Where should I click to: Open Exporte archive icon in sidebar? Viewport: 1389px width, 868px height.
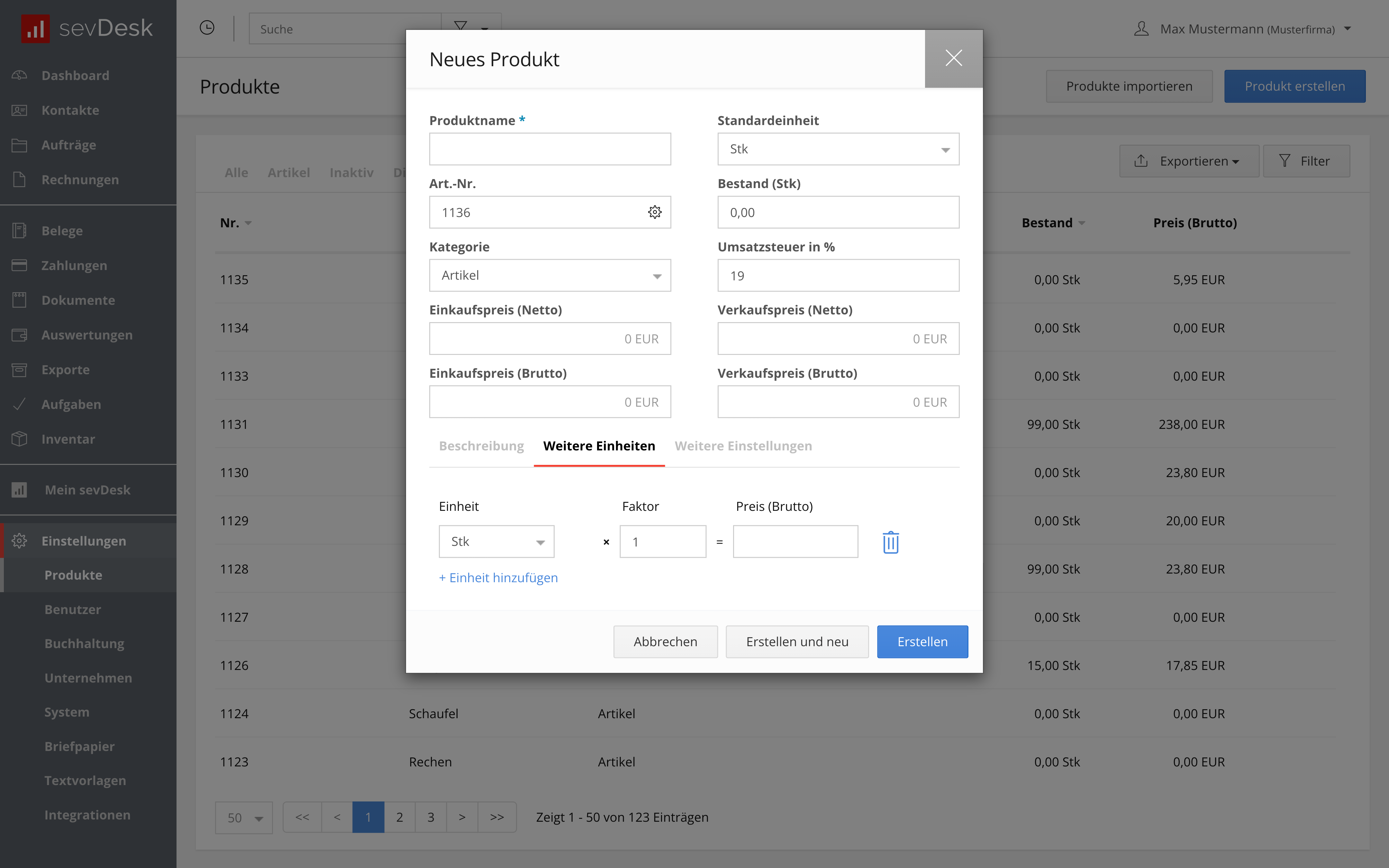tap(20, 370)
